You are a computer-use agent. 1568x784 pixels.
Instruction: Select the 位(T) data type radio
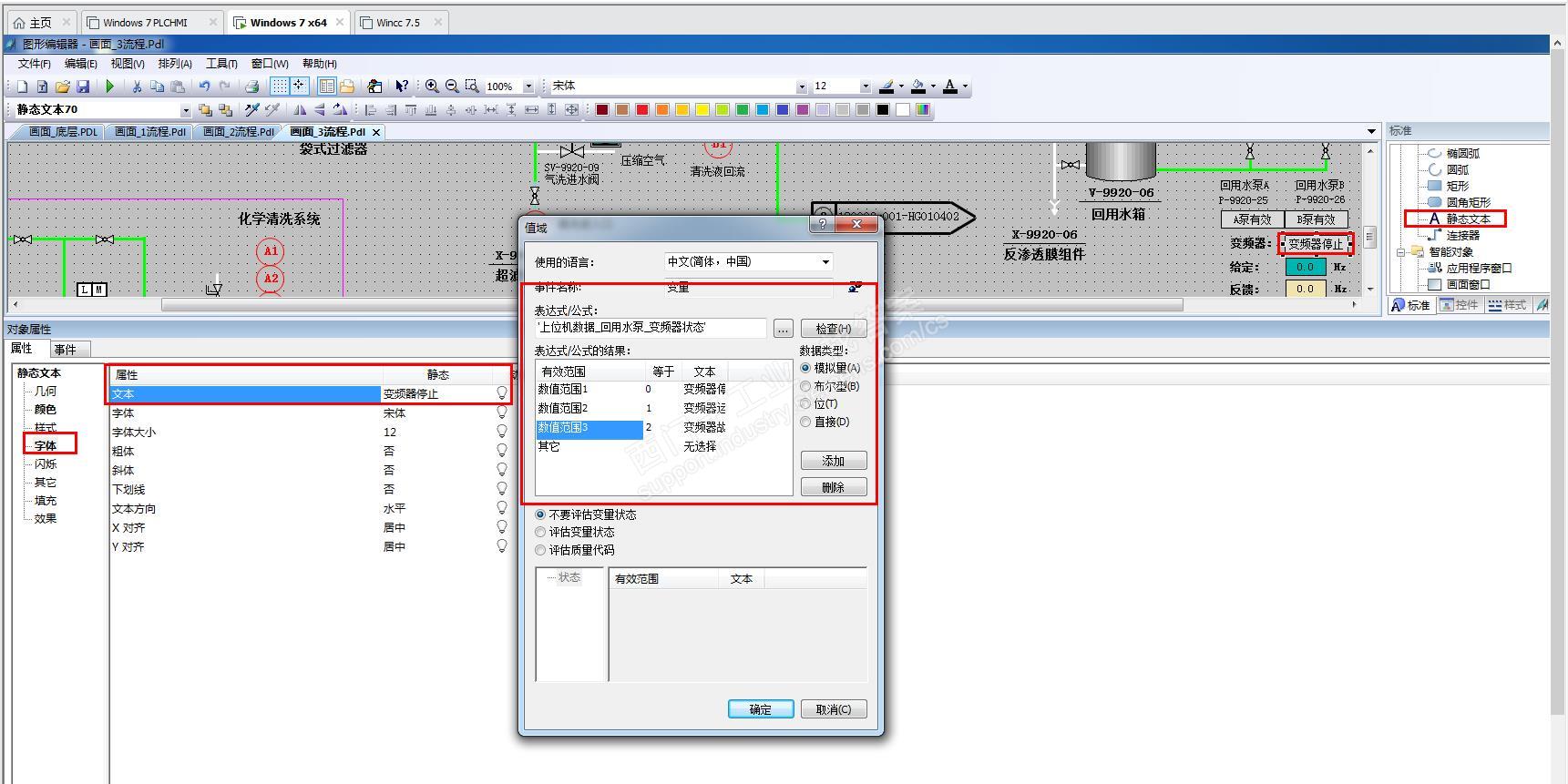pos(805,403)
